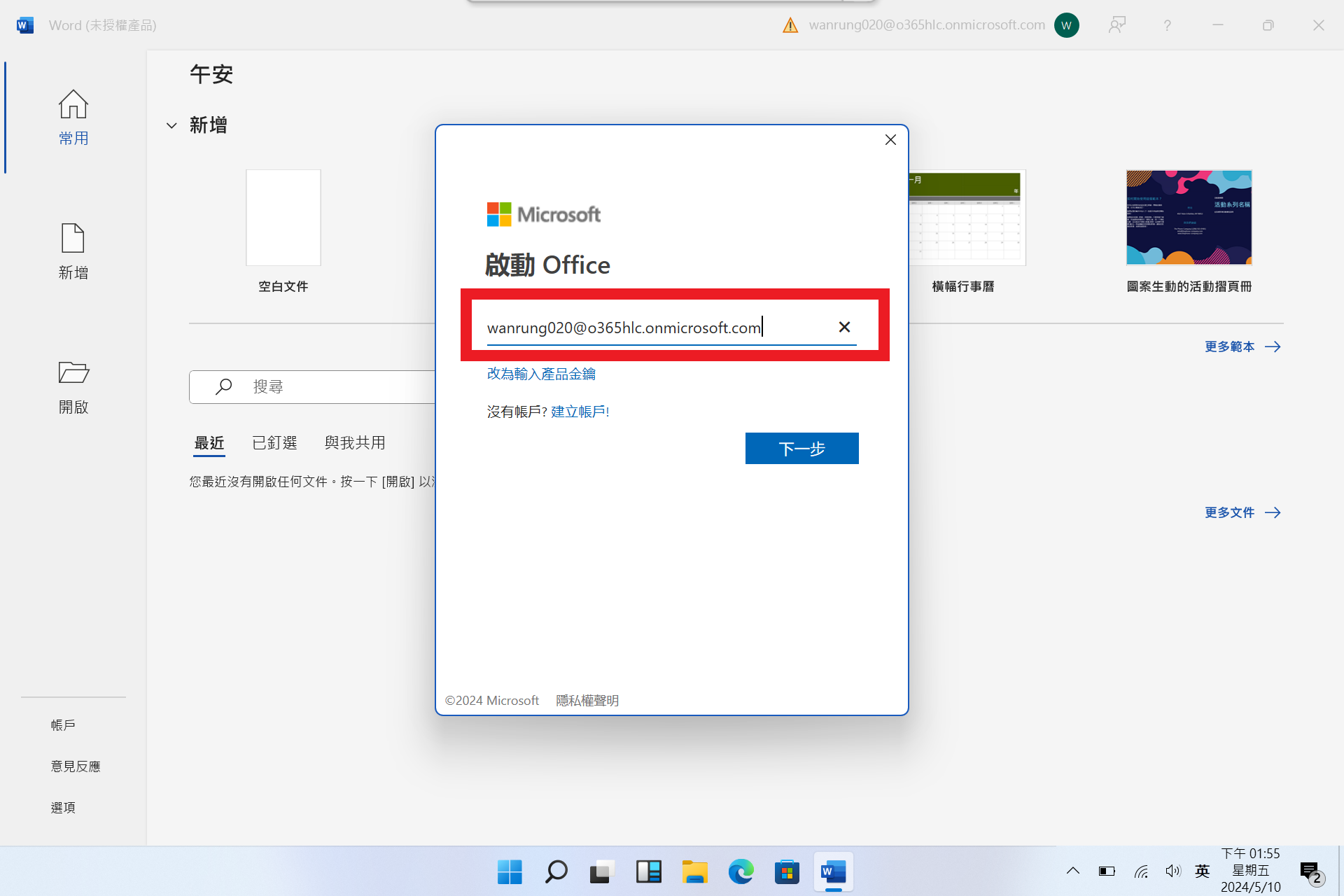Open the feedback person icon in title bar
This screenshot has height=896, width=1344.
pyautogui.click(x=1116, y=26)
